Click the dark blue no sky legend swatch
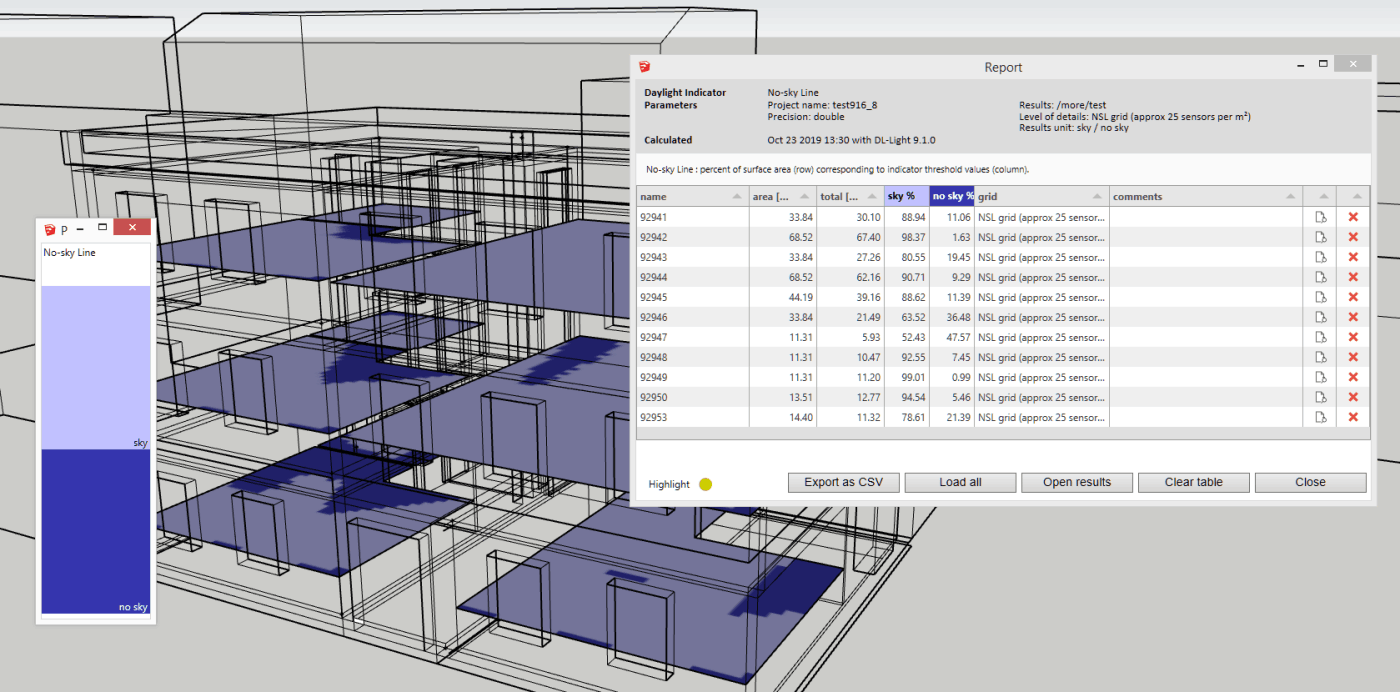 [95, 531]
